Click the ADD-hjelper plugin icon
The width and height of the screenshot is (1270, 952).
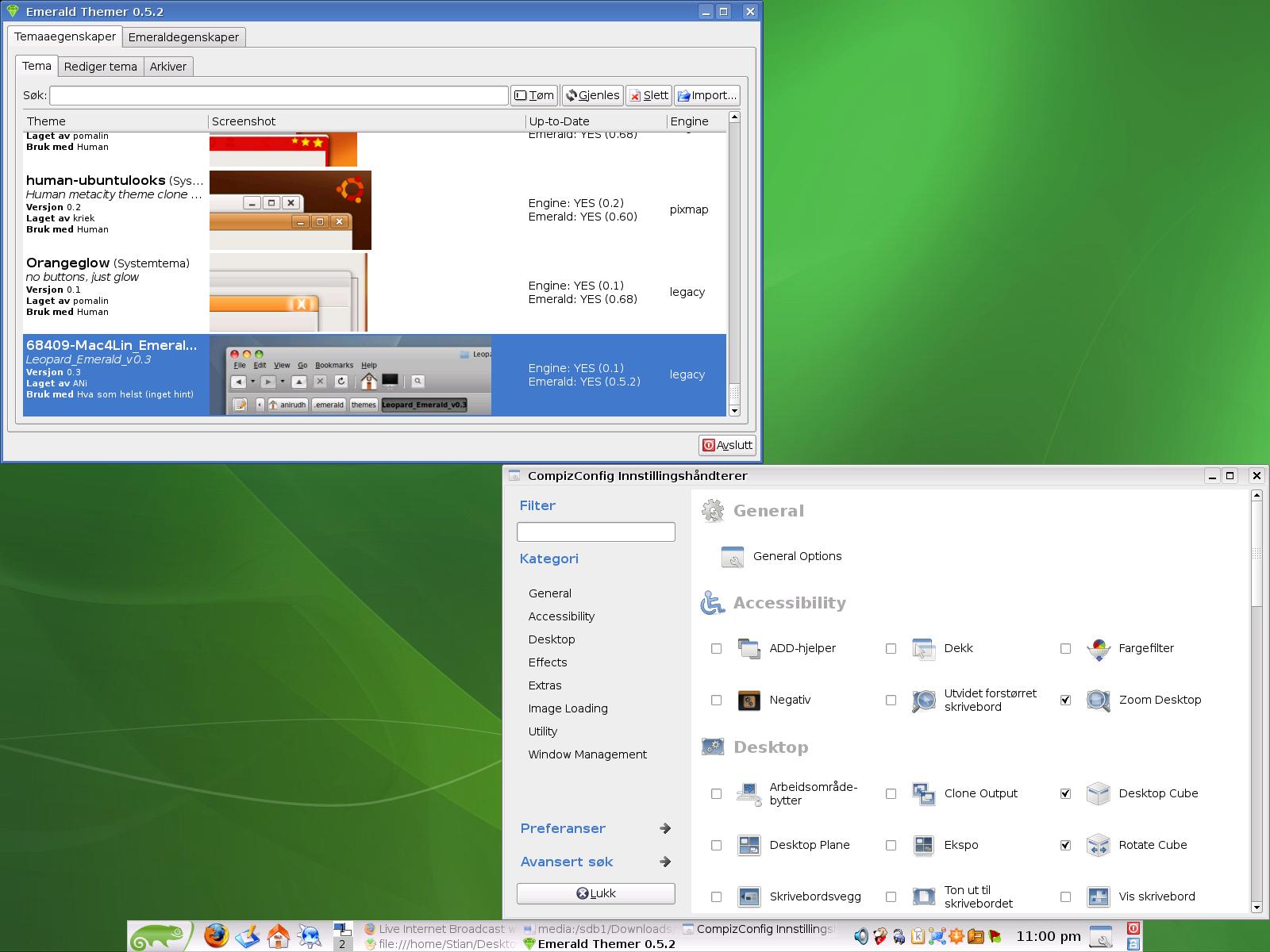[749, 649]
